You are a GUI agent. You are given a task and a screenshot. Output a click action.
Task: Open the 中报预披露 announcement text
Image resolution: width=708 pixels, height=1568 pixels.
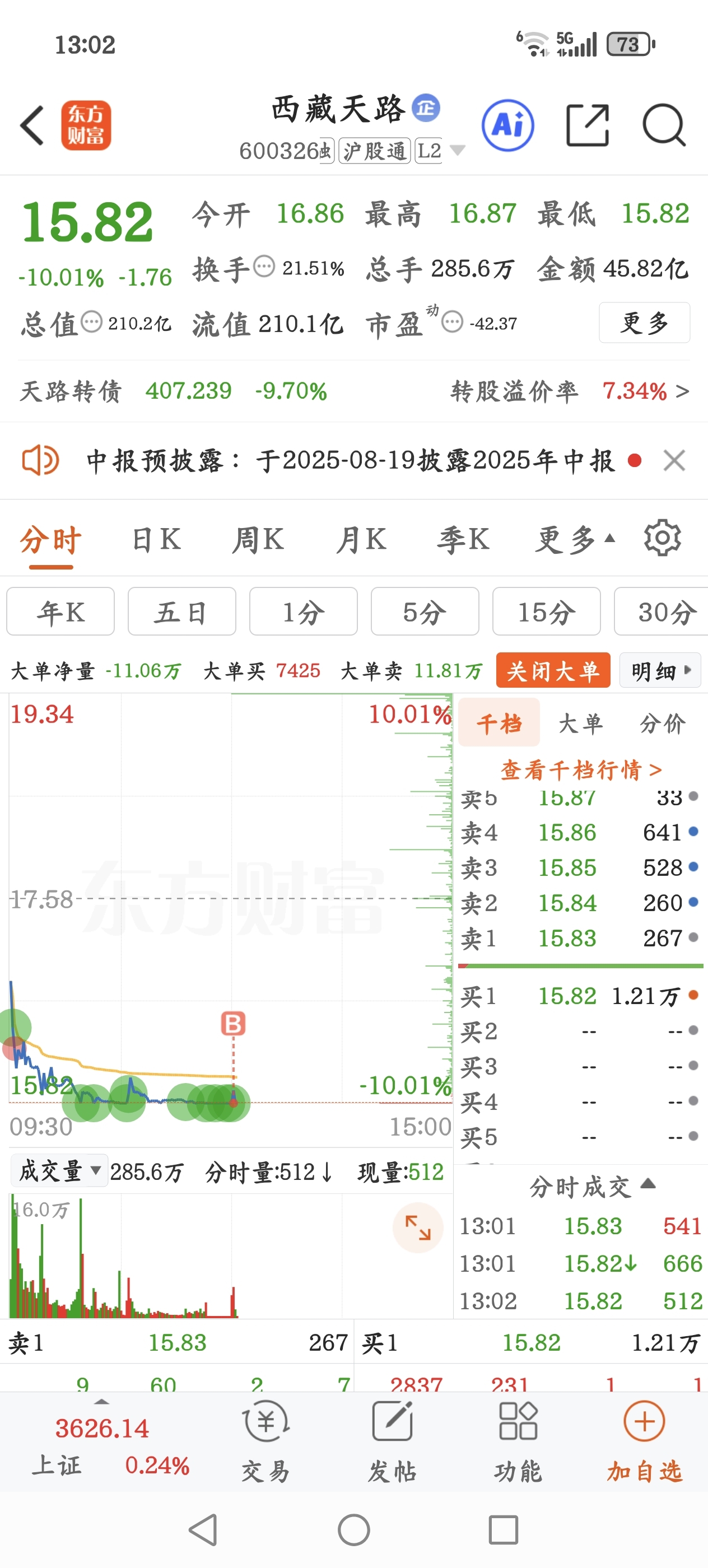coord(351,460)
